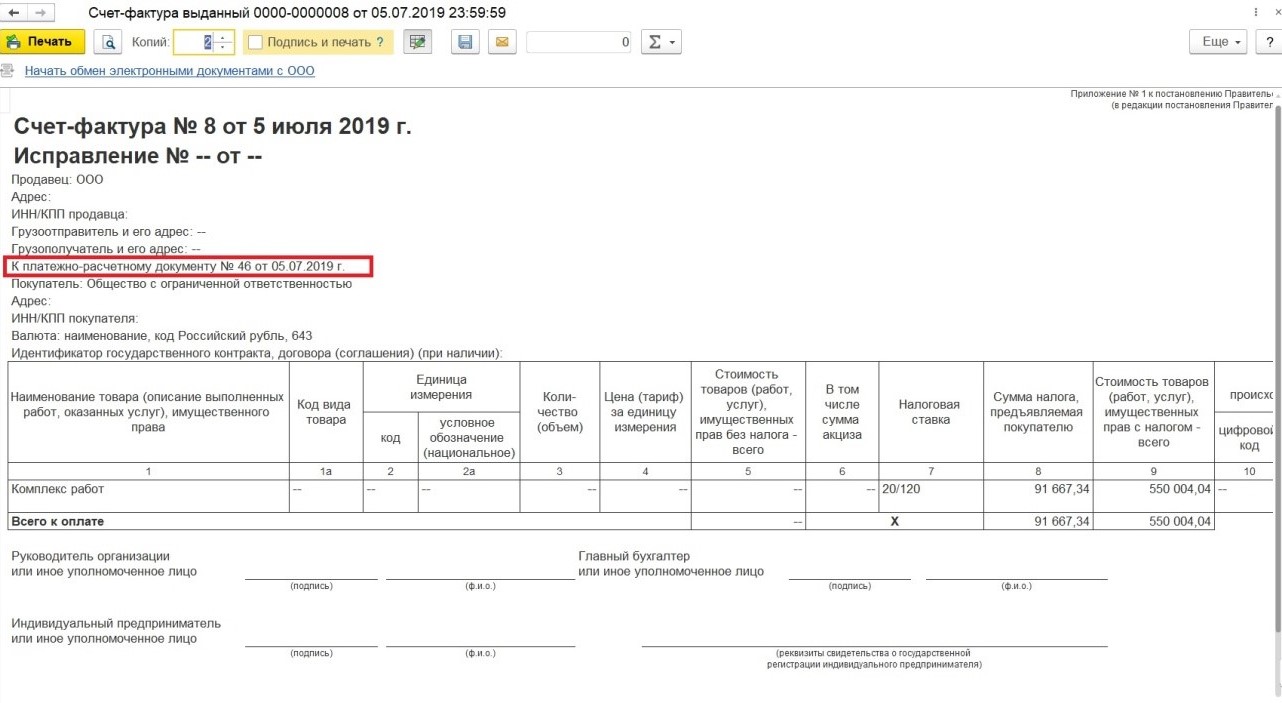Click the В том числе сумма акциза header
This screenshot has width=1282, height=703.
842,412
